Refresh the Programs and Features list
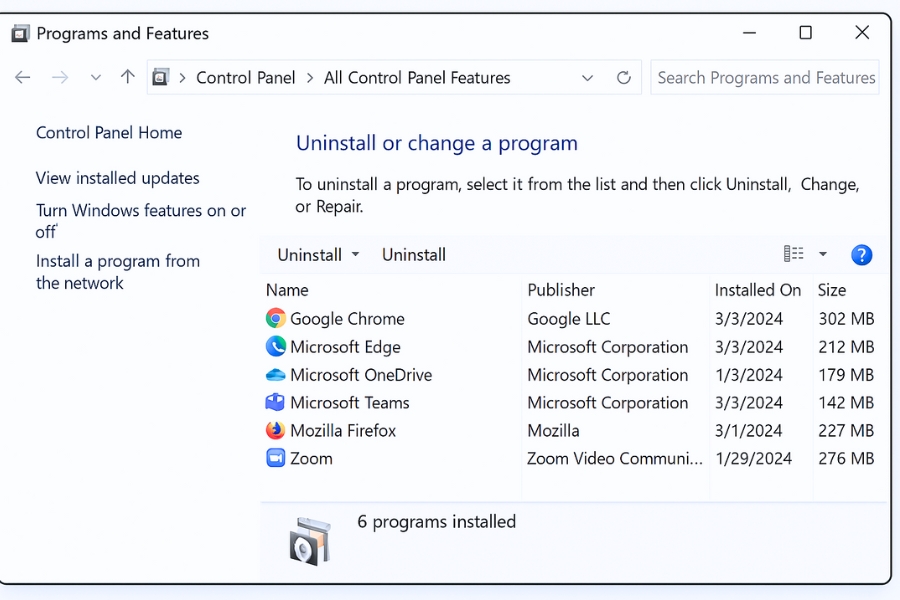The height and width of the screenshot is (600, 900). click(x=624, y=78)
